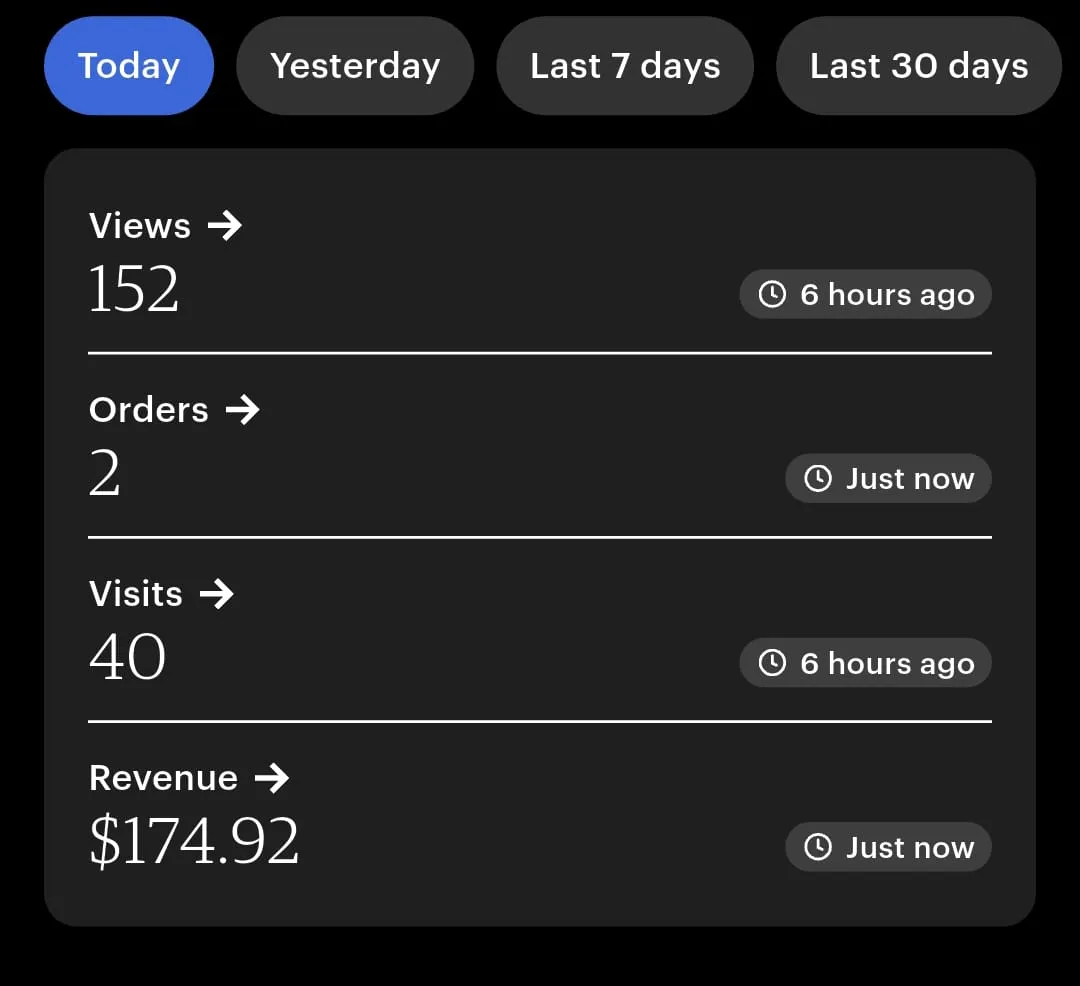Click the arrow icon next to Orders
This screenshot has width=1080, height=986.
[242, 410]
